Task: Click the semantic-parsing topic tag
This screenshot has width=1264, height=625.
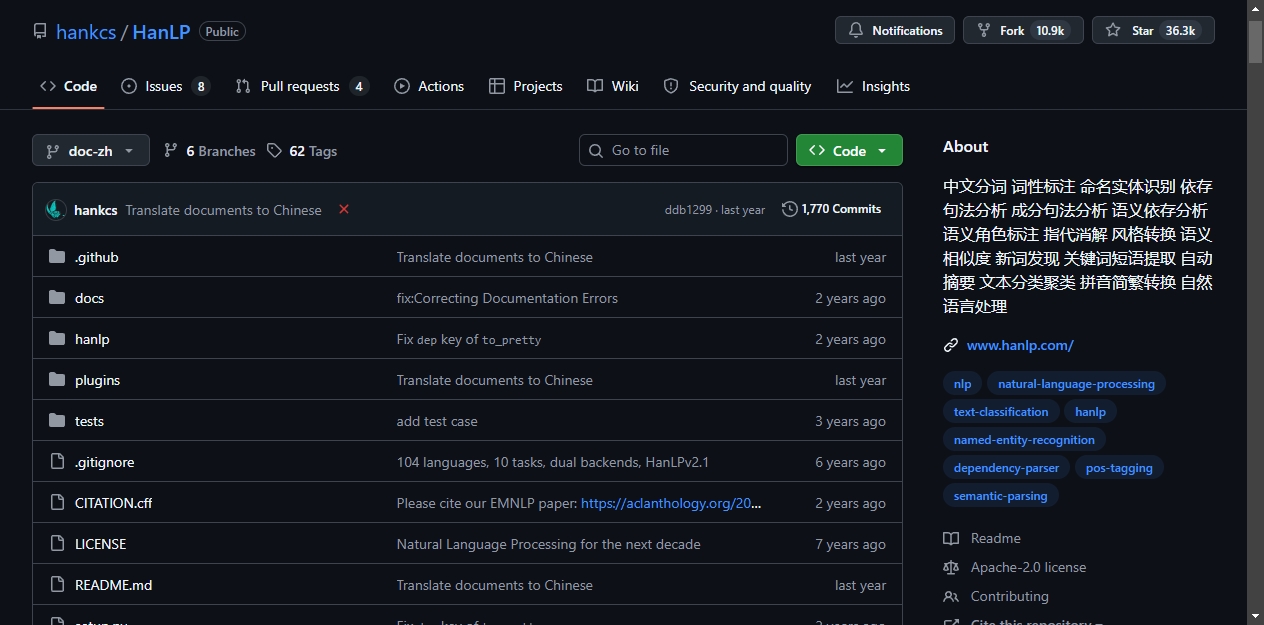Action: 1001,496
